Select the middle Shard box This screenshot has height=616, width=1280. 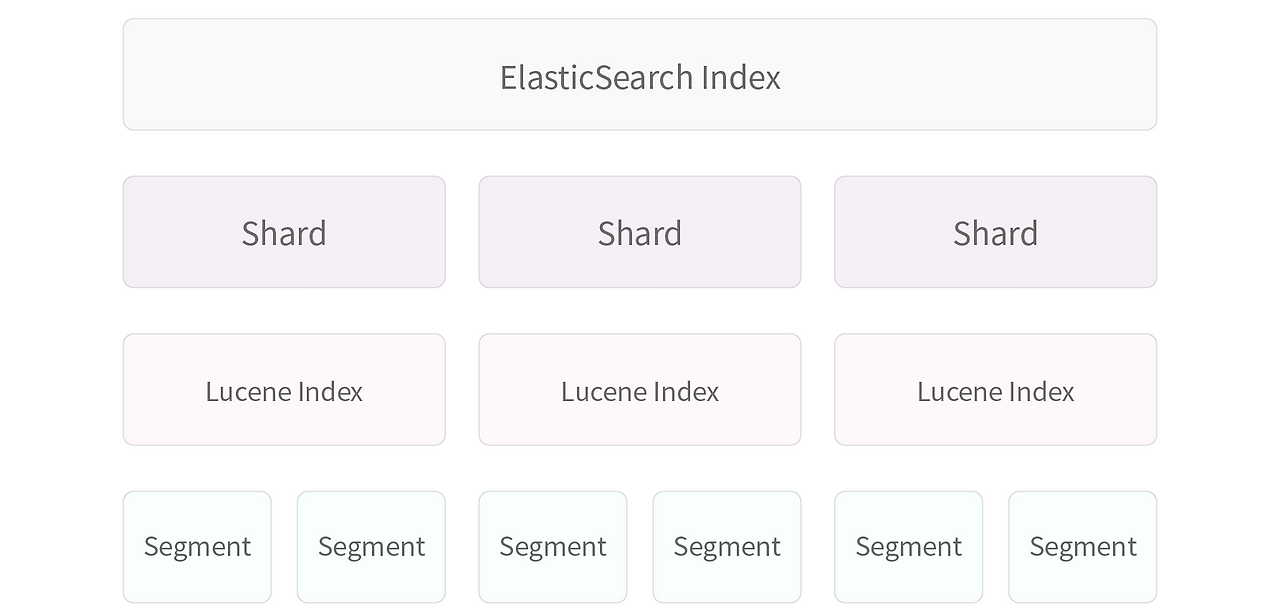coord(640,232)
